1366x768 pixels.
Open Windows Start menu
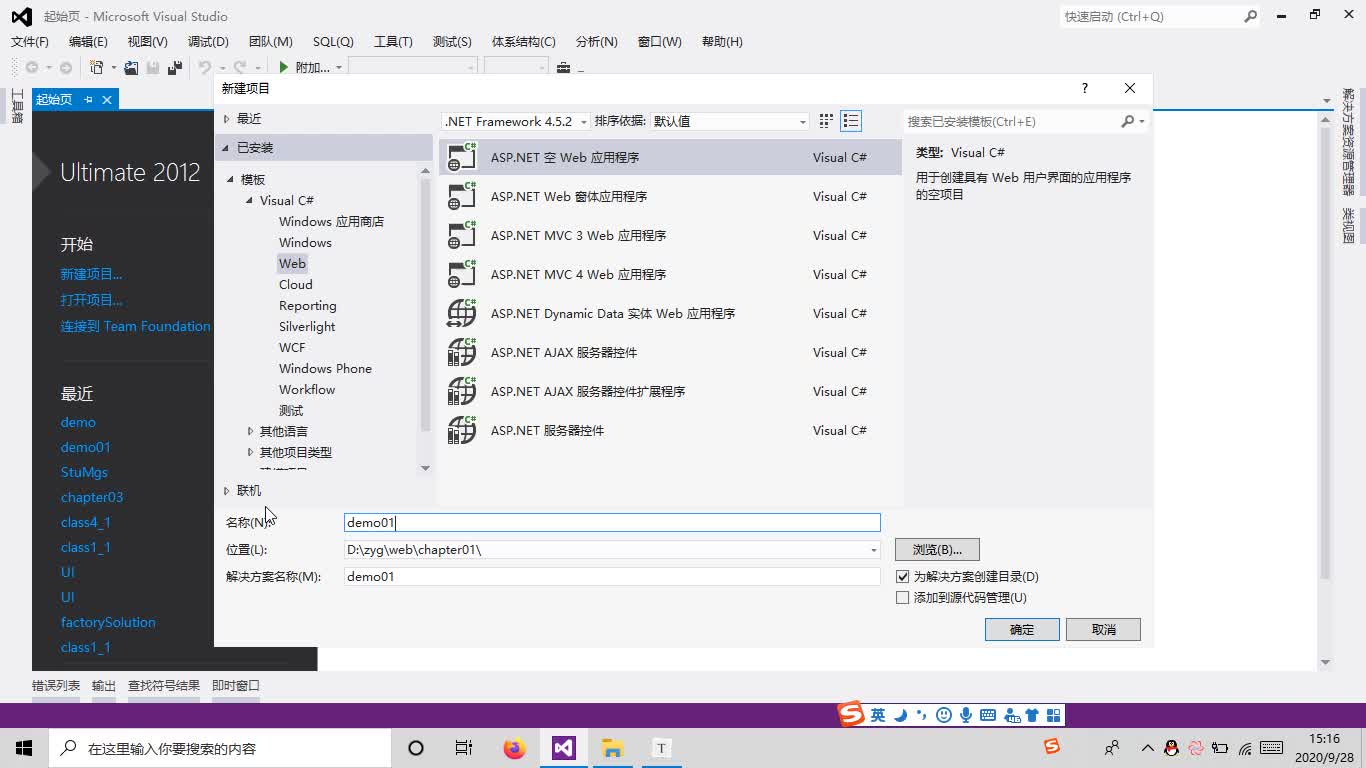(x=24, y=748)
